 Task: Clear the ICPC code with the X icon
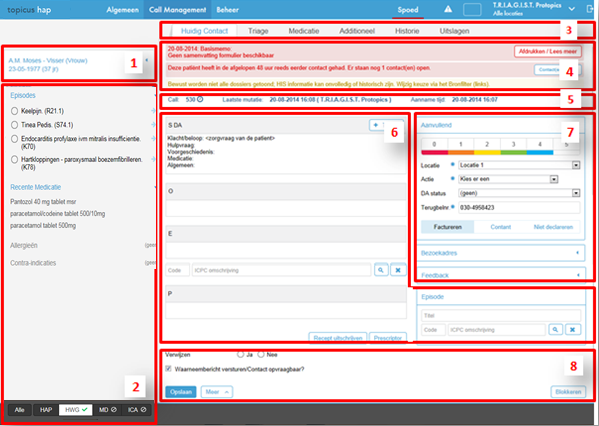[398, 270]
